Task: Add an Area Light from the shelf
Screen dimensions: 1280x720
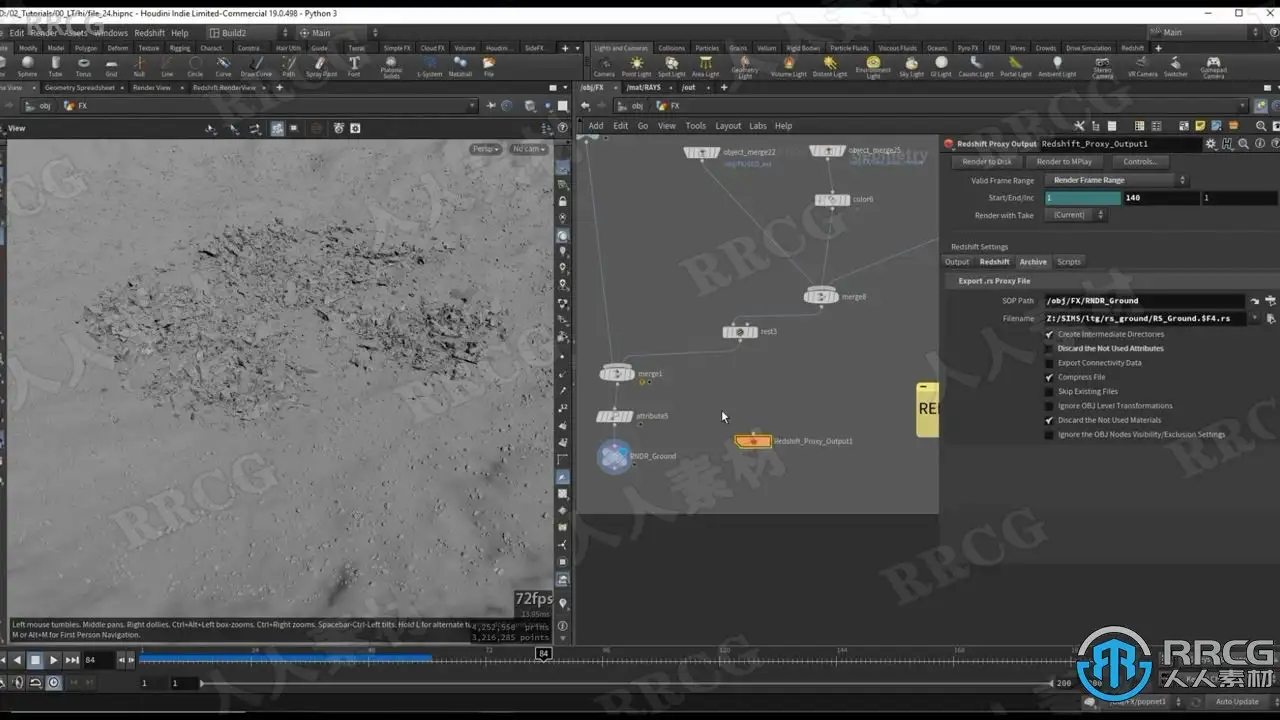Action: tap(705, 66)
